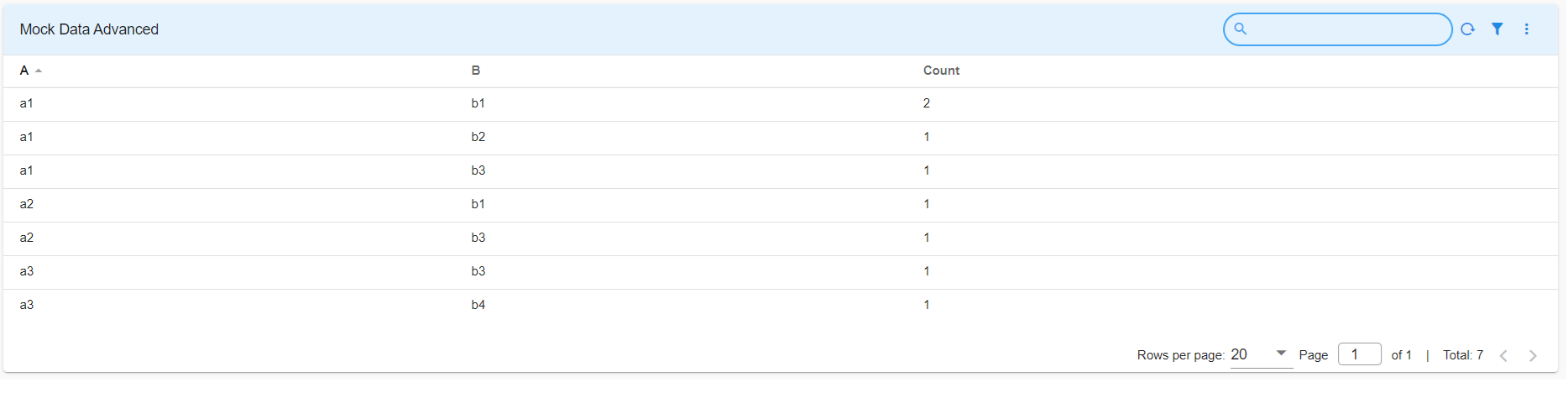The height and width of the screenshot is (393, 1568).
Task: Click the Mock Data Advanced title
Action: click(89, 29)
